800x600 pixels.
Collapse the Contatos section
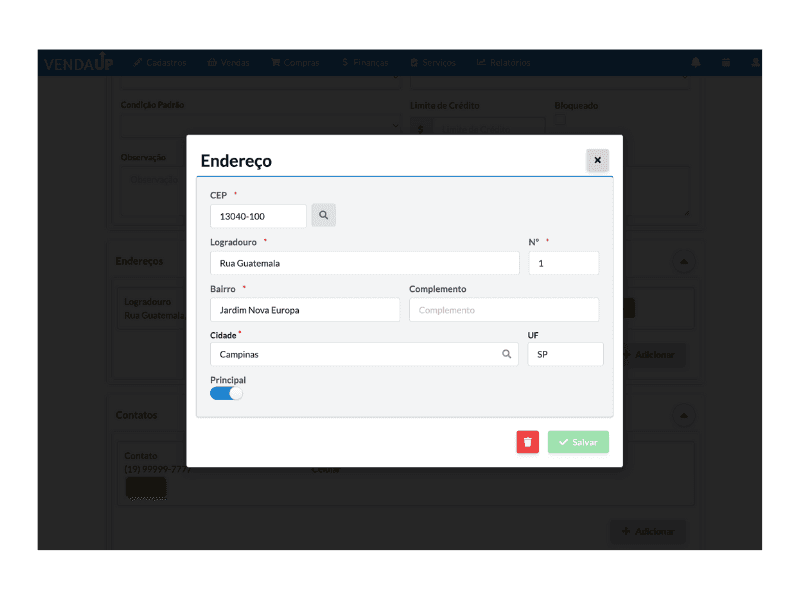(684, 414)
